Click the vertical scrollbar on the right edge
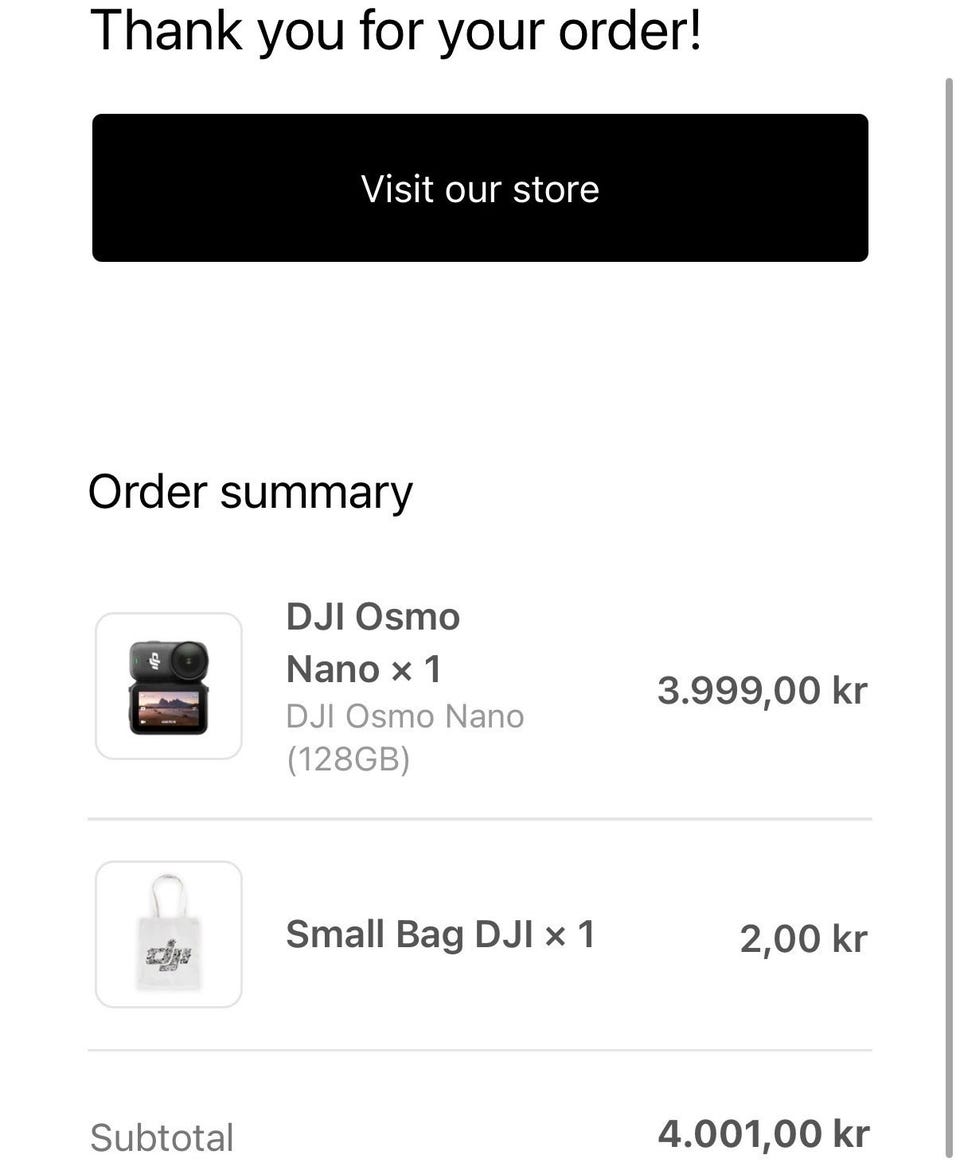The height and width of the screenshot is (1174, 960). [x=950, y=621]
